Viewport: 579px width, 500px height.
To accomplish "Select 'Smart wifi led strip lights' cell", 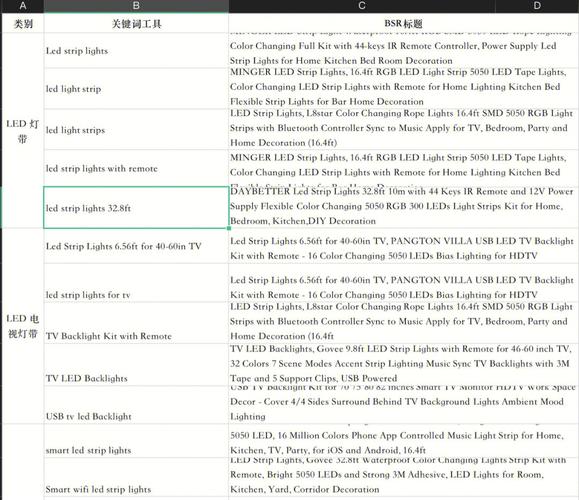I will (x=136, y=477).
